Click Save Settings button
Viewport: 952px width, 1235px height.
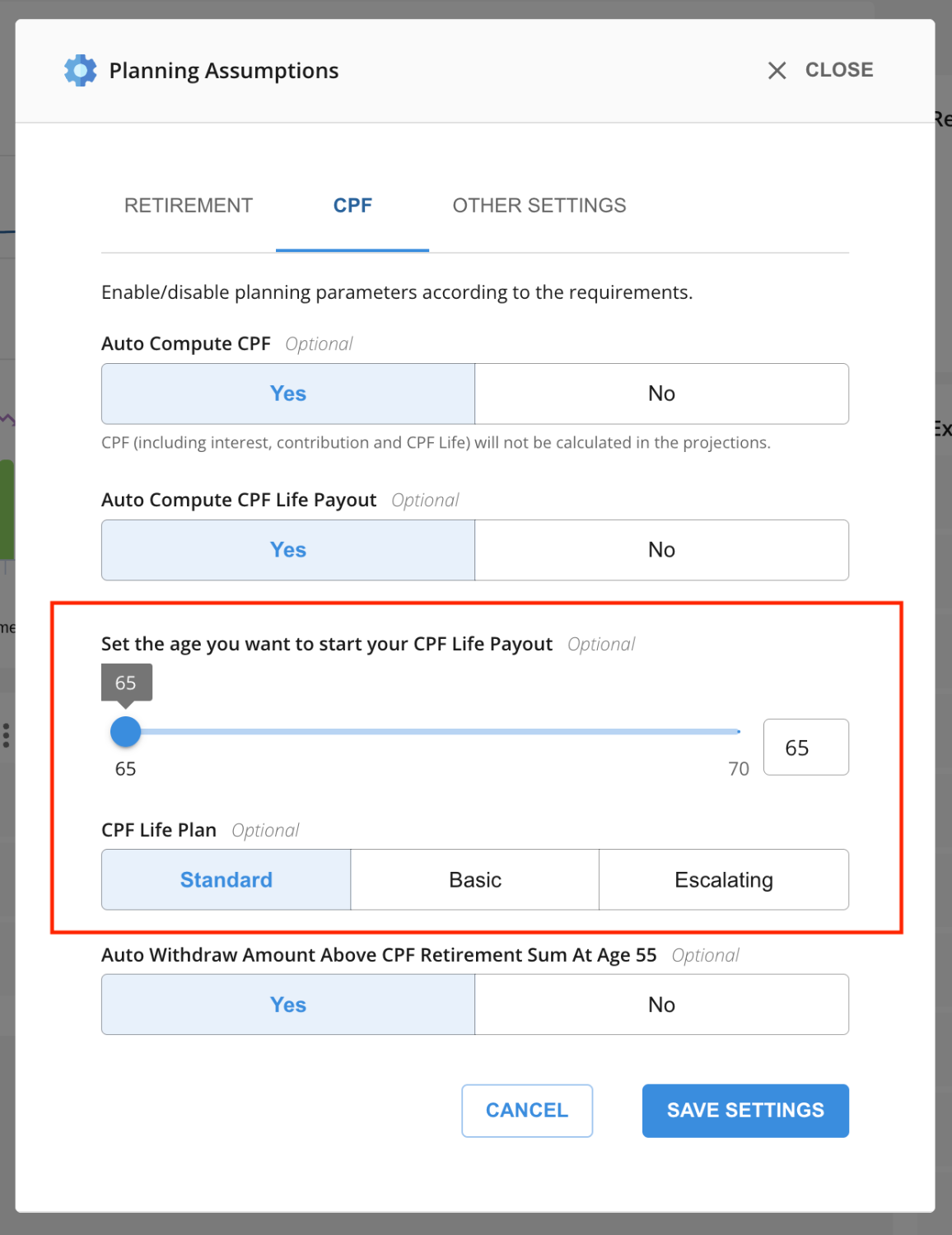(745, 1111)
